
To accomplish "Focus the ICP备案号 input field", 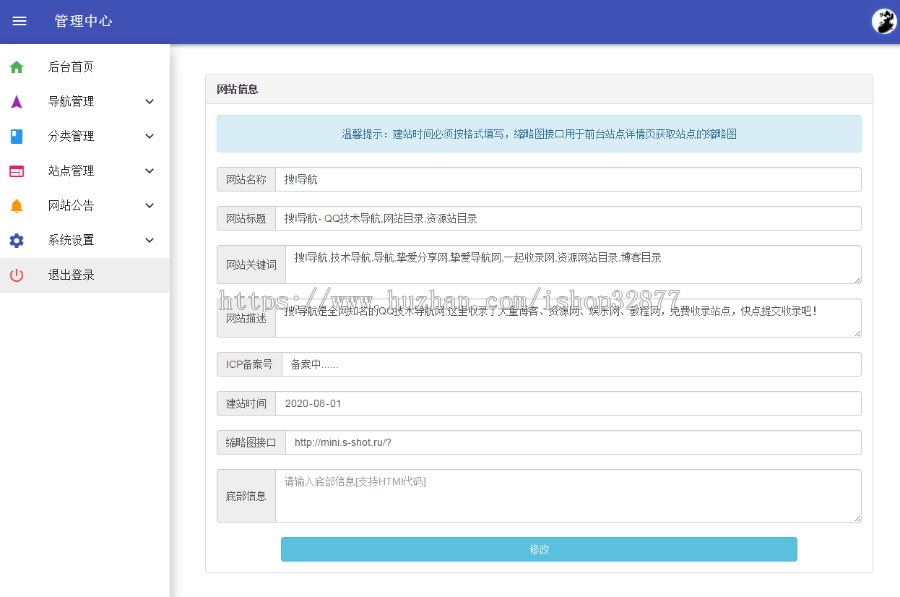I will (x=572, y=365).
